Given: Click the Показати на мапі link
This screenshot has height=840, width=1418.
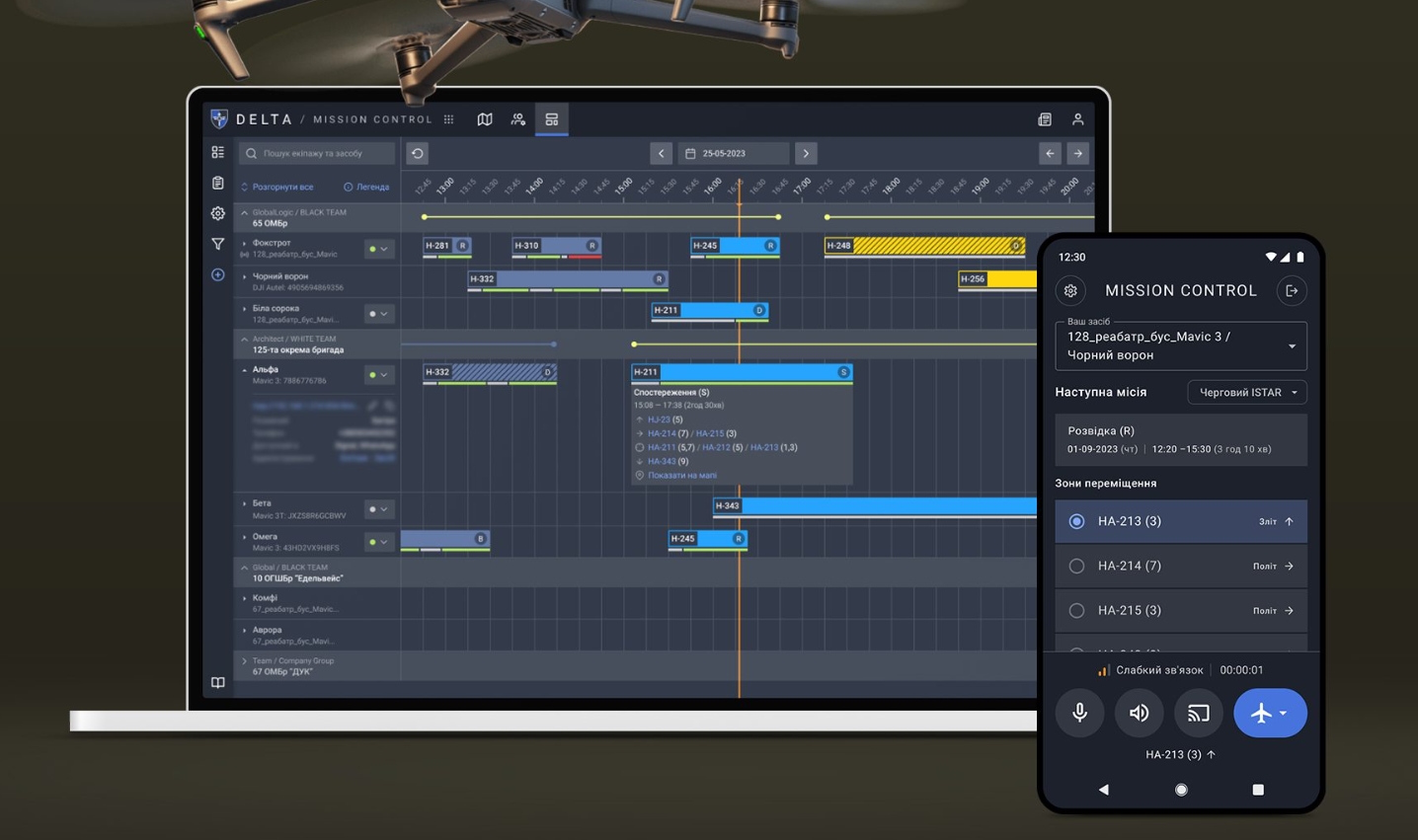Looking at the screenshot, I should tap(681, 476).
